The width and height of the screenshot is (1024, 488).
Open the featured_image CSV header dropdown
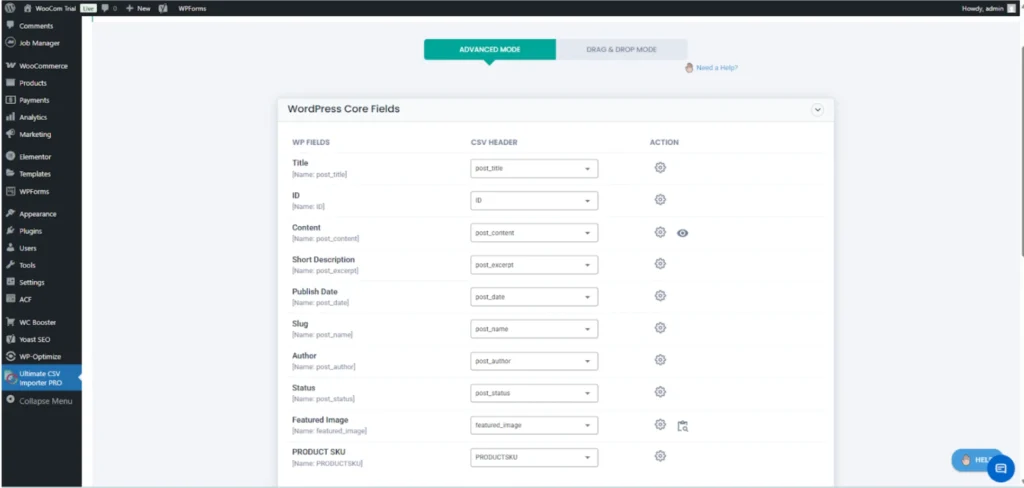(534, 425)
